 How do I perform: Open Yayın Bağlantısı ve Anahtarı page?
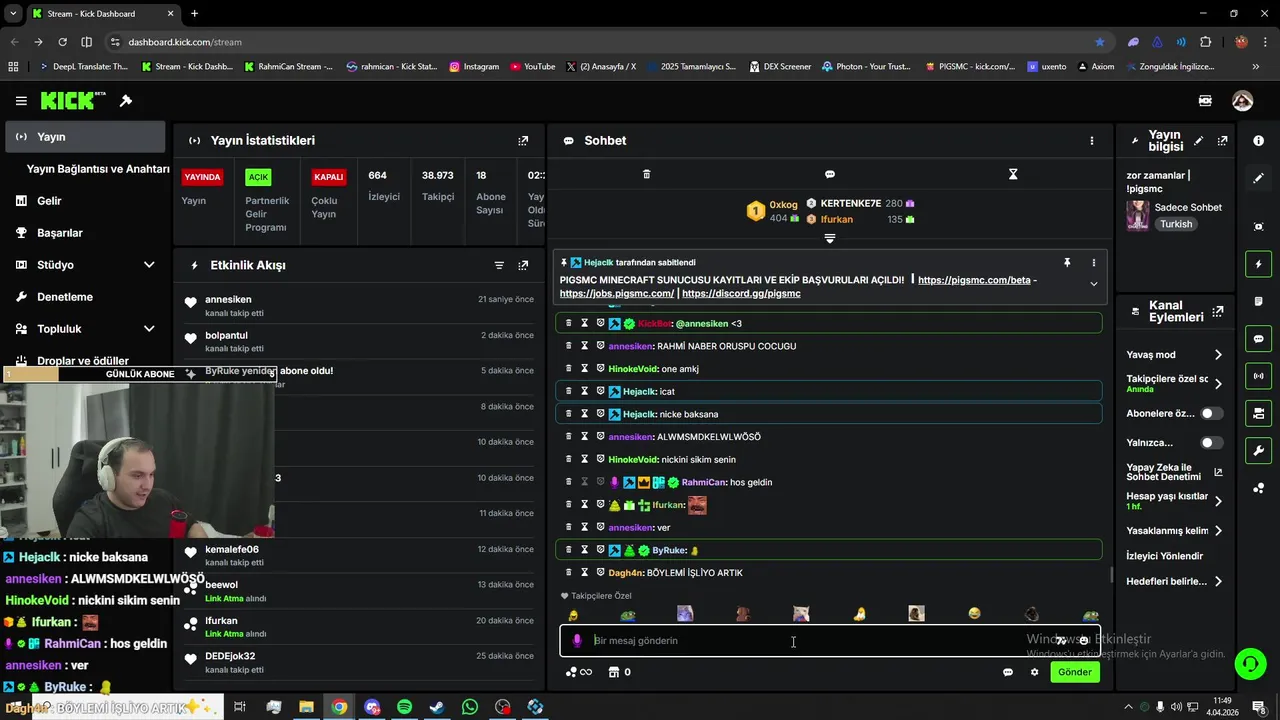pyautogui.click(x=97, y=169)
